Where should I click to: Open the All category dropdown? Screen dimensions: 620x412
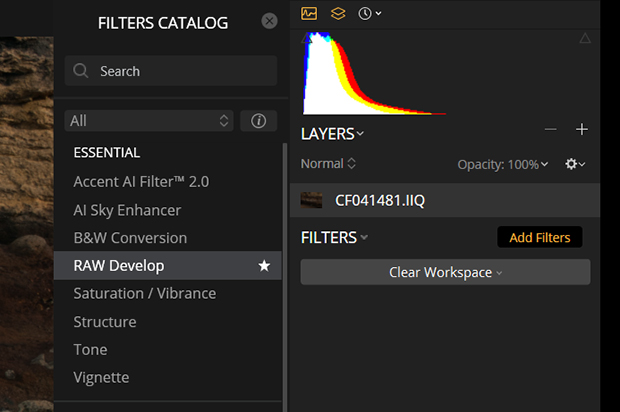pos(149,121)
